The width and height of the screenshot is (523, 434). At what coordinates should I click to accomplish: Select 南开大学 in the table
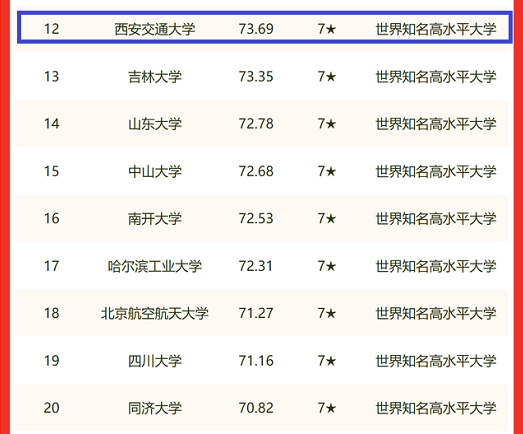coord(155,219)
